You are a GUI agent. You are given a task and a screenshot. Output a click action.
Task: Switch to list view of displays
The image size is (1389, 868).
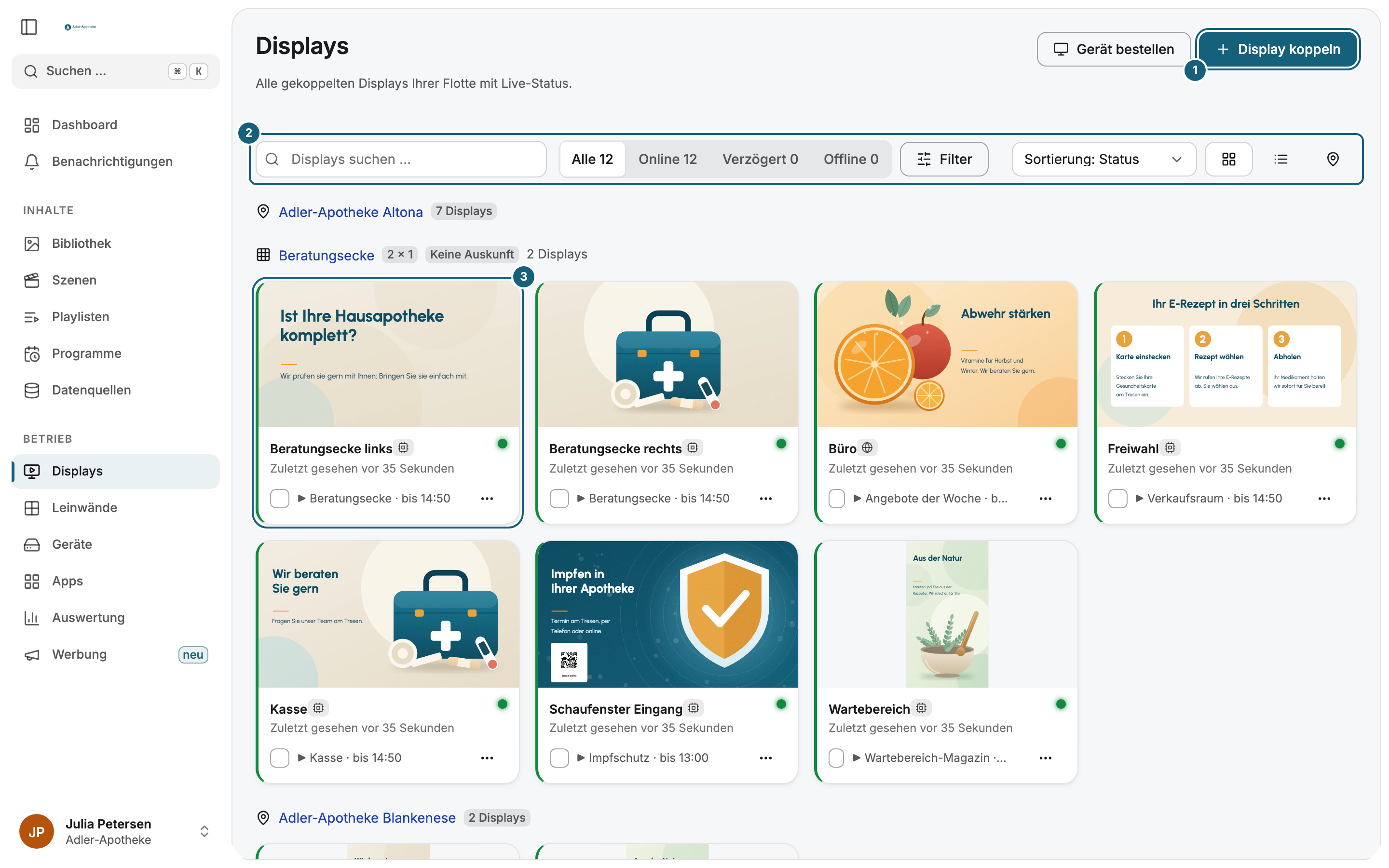click(1280, 159)
